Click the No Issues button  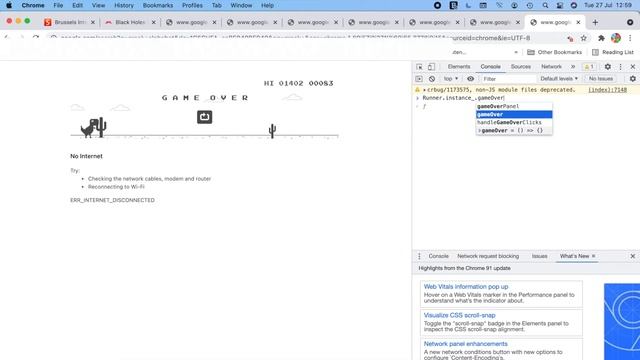pyautogui.click(x=600, y=79)
